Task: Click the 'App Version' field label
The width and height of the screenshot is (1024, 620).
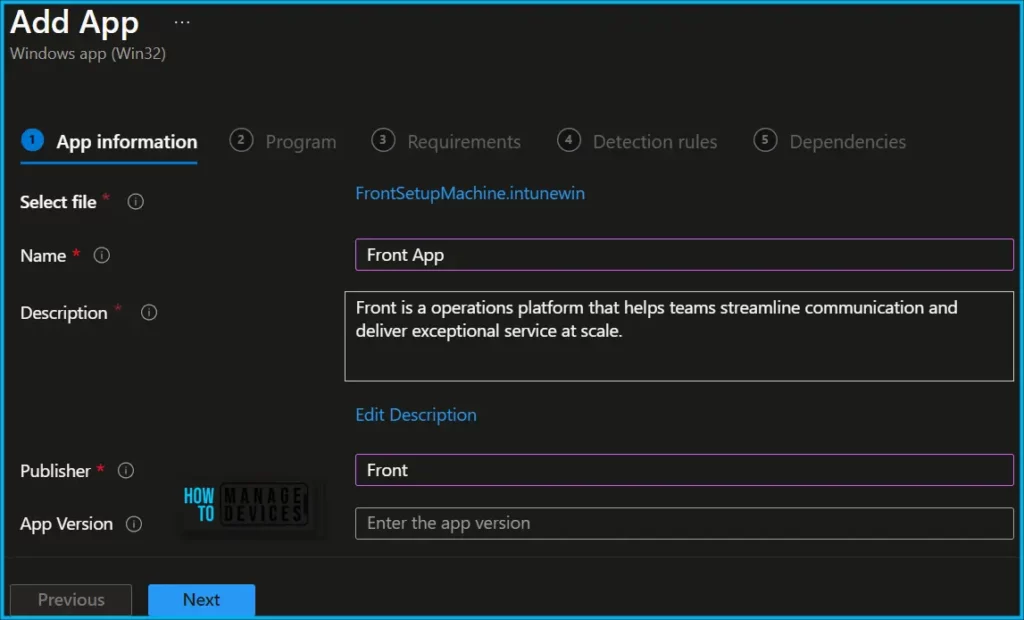Action: (x=67, y=524)
